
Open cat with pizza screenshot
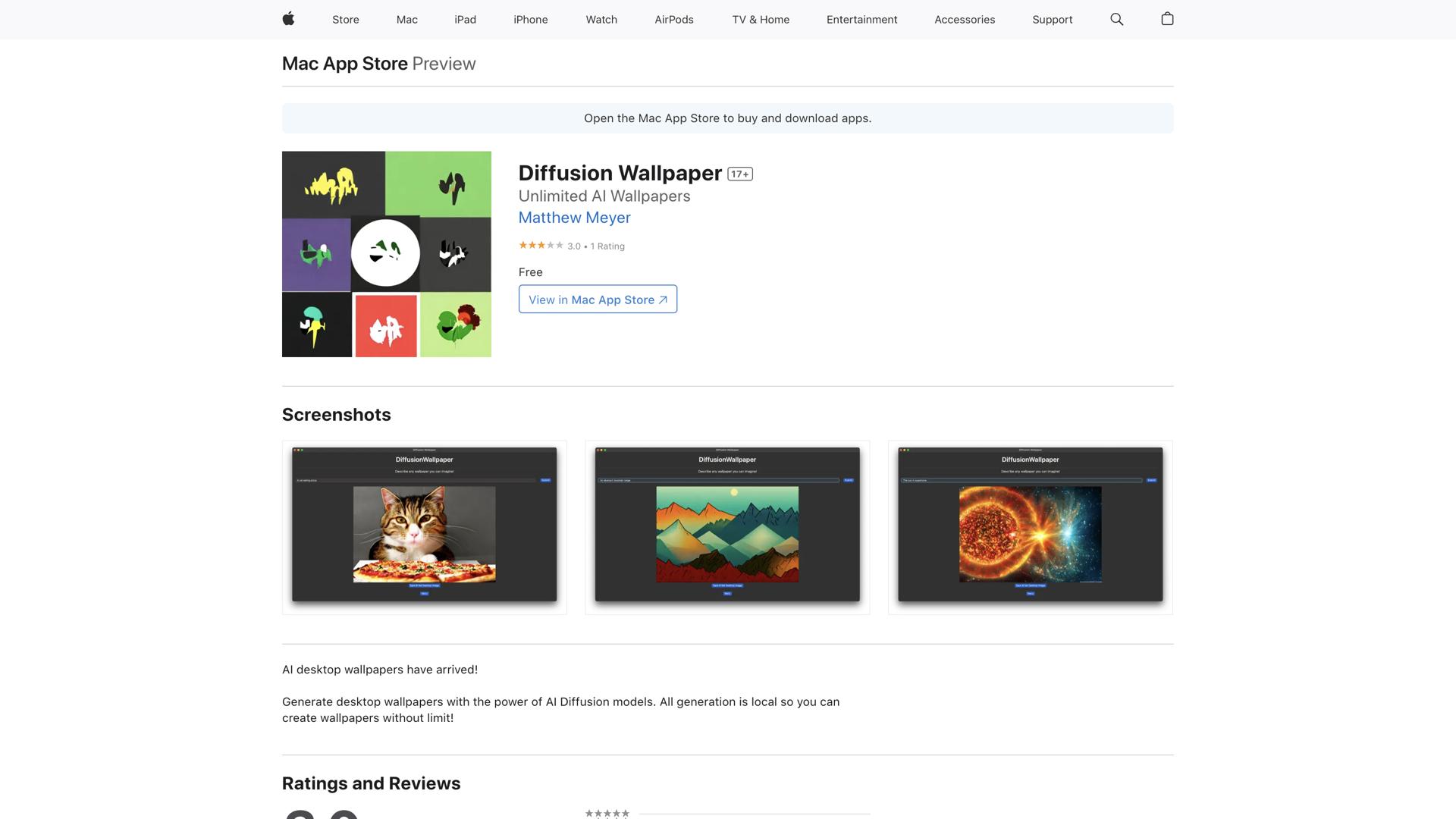(424, 527)
